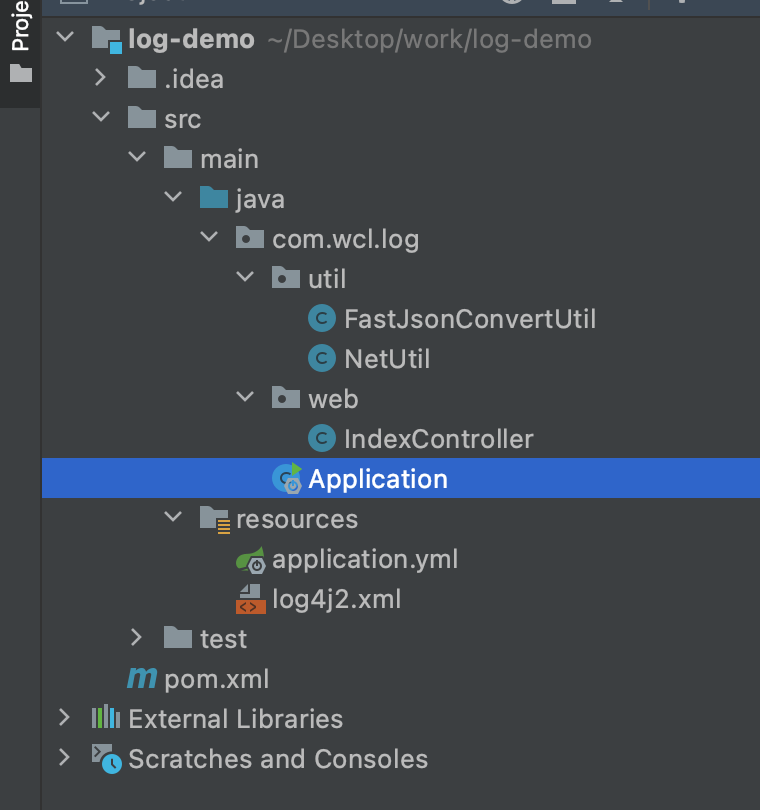Expand Scratches and Consoles
This screenshot has height=810, width=760.
pyautogui.click(x=64, y=758)
